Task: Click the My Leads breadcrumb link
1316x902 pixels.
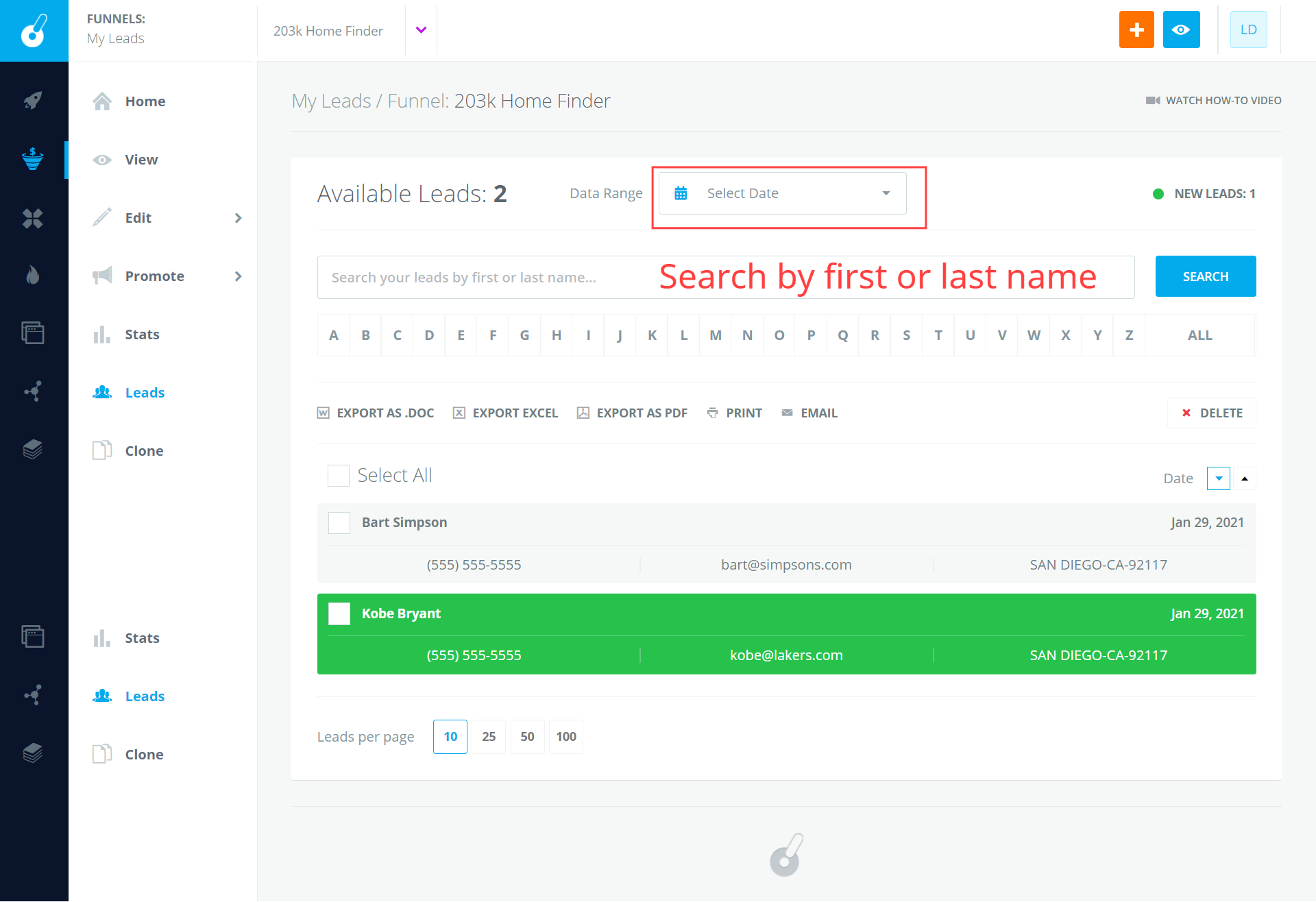Action: pyautogui.click(x=332, y=101)
